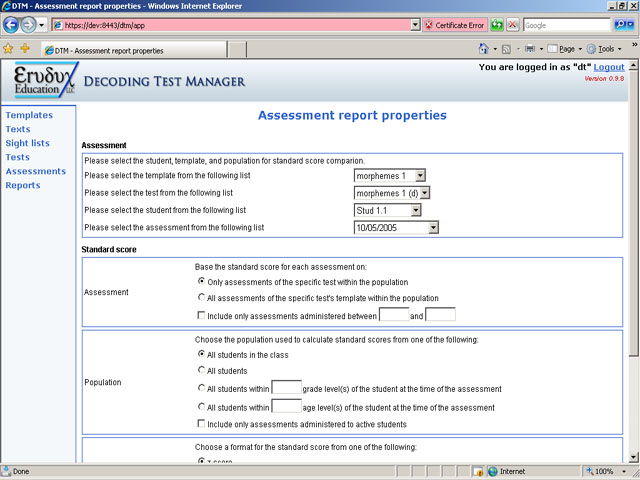This screenshot has height=480, width=640.
Task: Click the page icon in the status bar
Action: [6, 471]
